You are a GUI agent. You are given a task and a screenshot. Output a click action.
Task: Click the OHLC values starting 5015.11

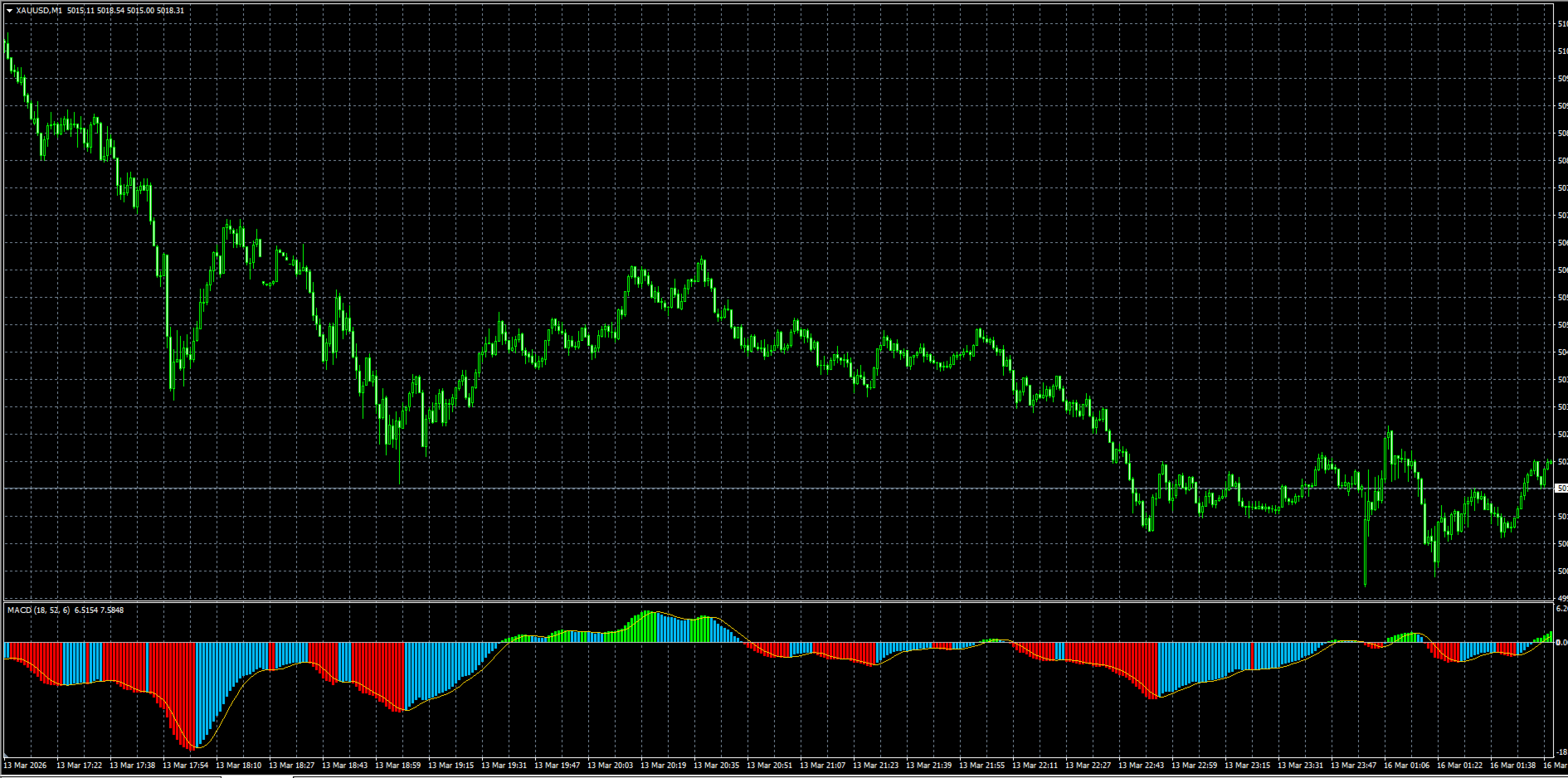[126, 11]
